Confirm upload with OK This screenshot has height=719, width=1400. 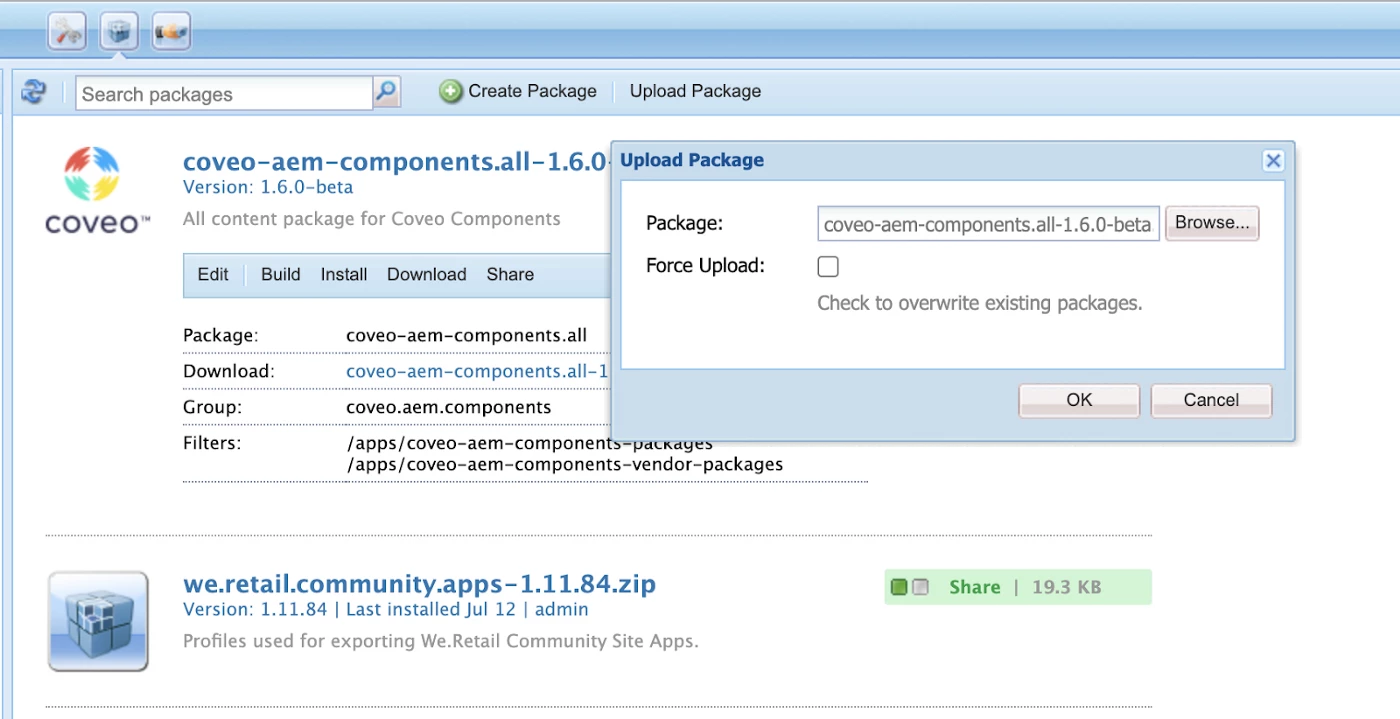1079,400
